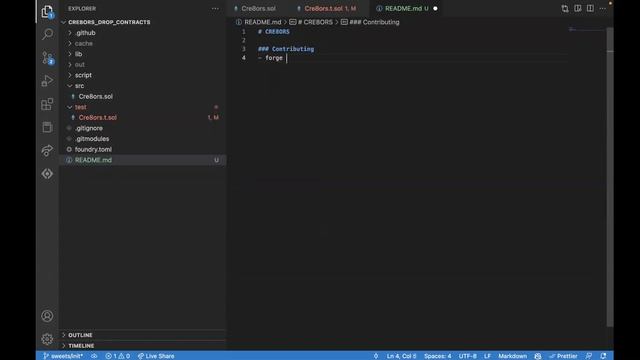
Task: Collapse the src folder
Action: click(x=79, y=86)
